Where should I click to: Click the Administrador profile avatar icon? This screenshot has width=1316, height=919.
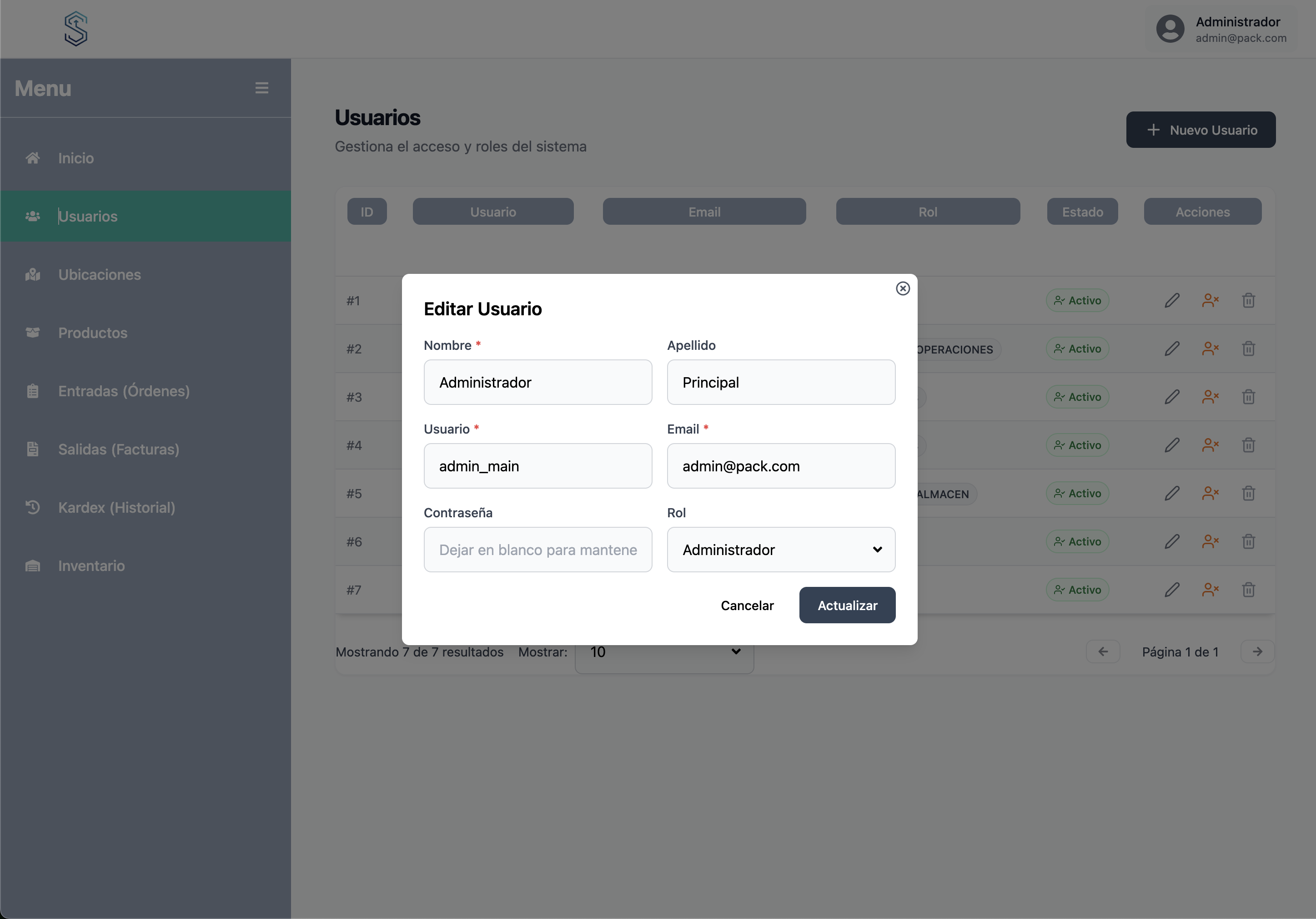click(1170, 29)
